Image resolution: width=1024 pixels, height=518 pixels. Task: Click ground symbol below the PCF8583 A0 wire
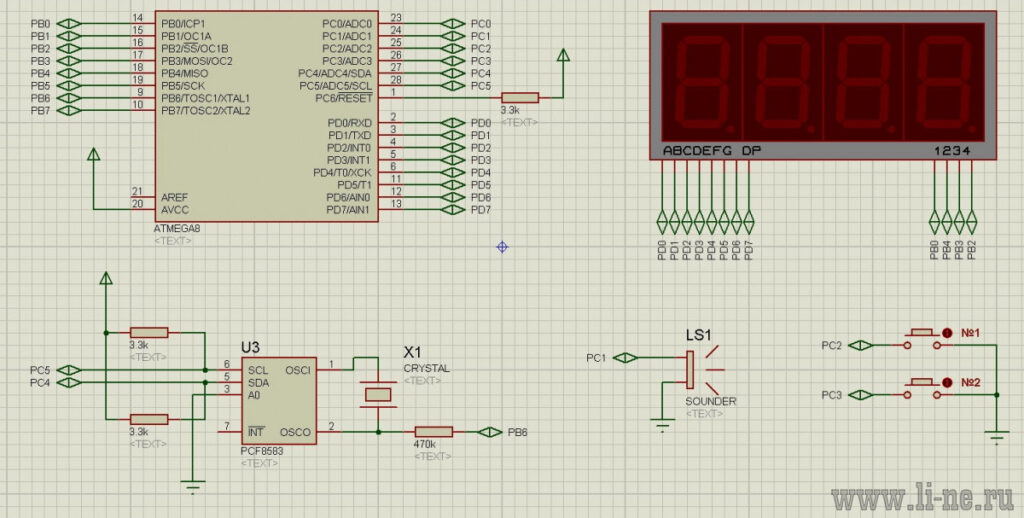point(193,487)
